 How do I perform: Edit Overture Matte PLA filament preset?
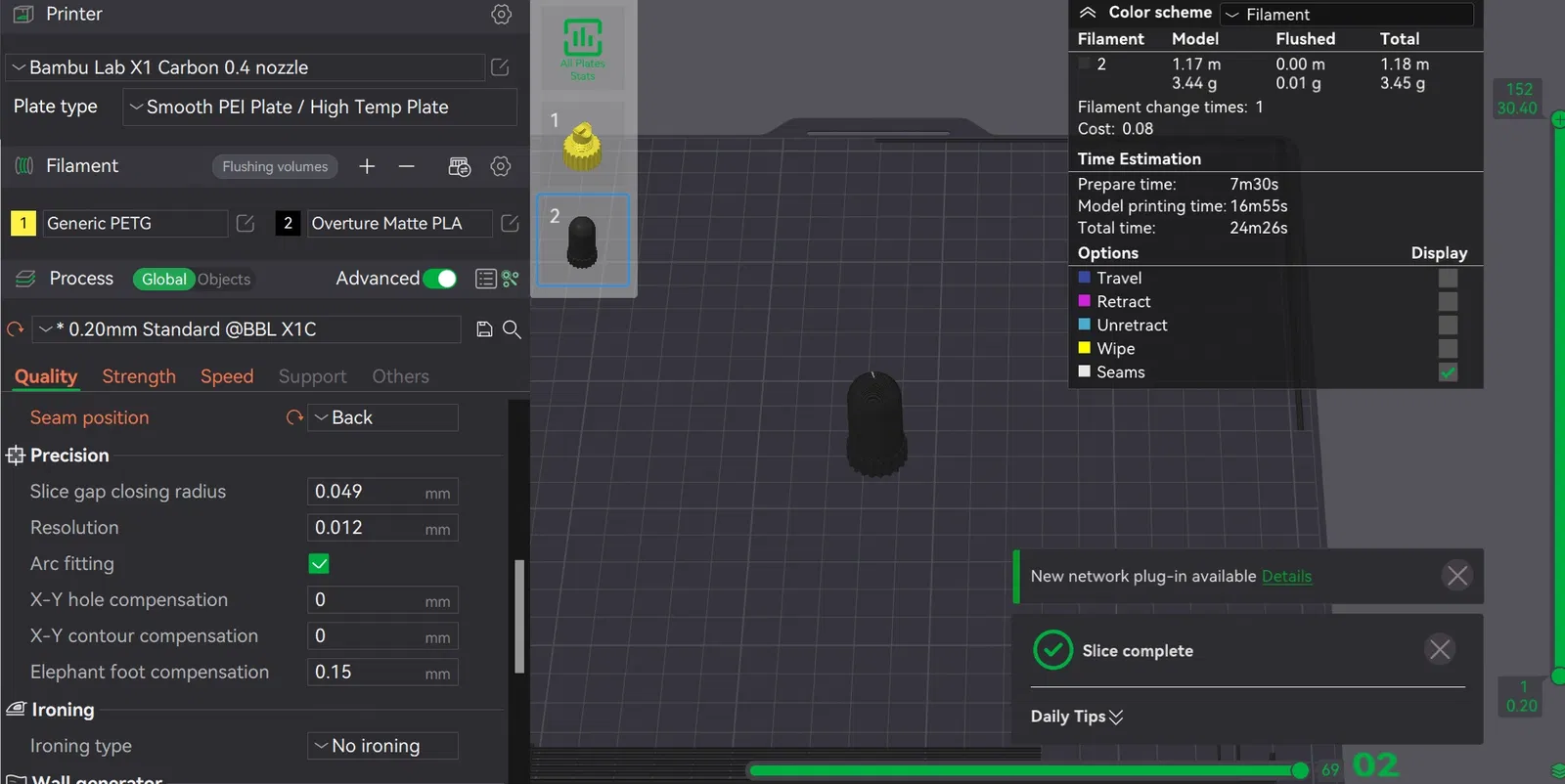[510, 224]
